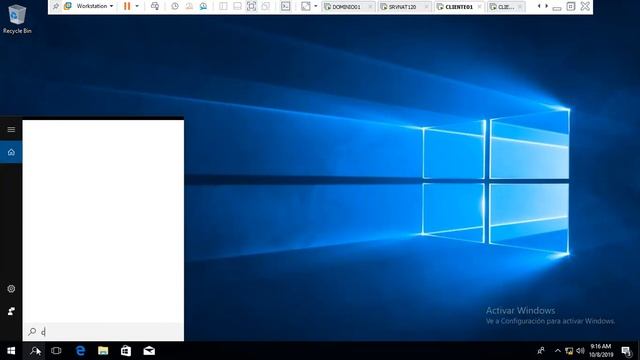
Task: Open power options dropdown arrow next to pause
Action: pos(137,6)
